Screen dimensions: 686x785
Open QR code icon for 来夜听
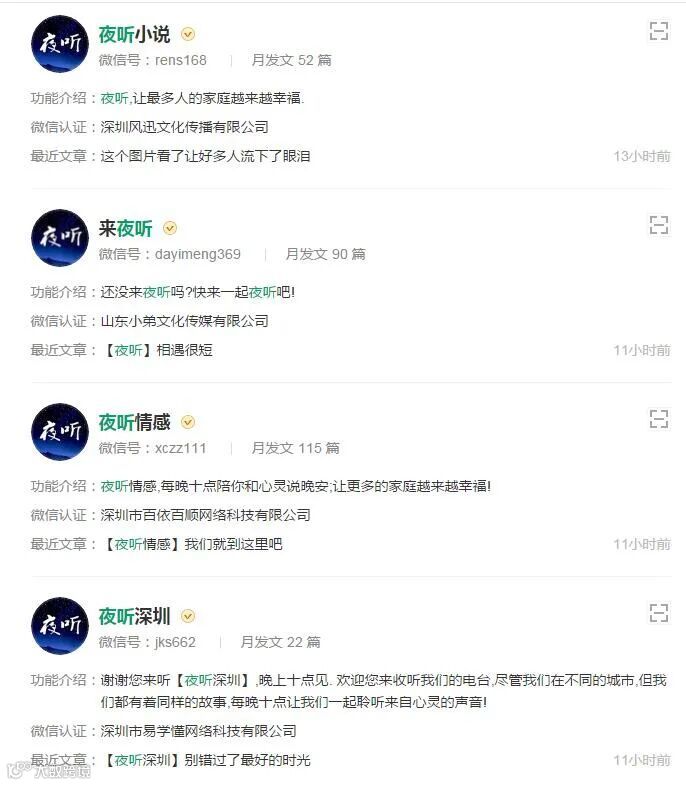coord(658,225)
